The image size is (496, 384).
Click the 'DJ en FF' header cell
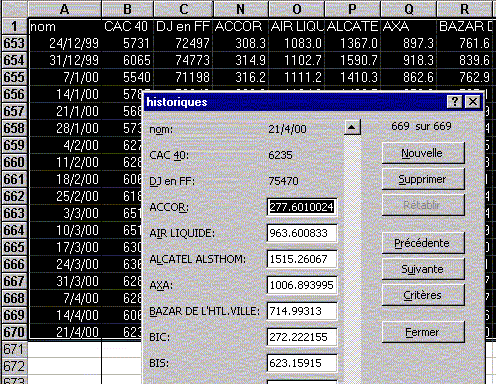183,26
